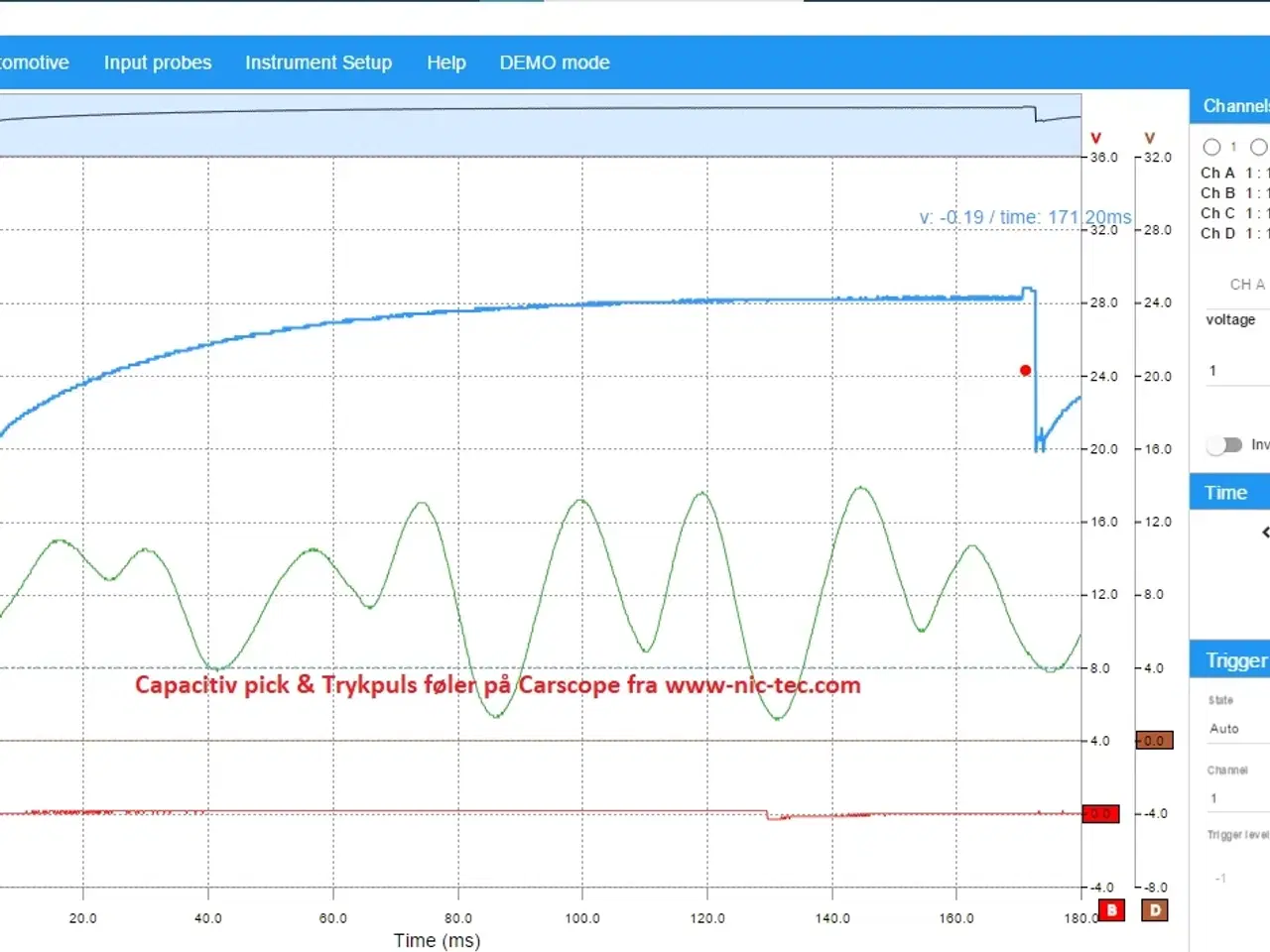Click the DEMO mode button

click(555, 62)
